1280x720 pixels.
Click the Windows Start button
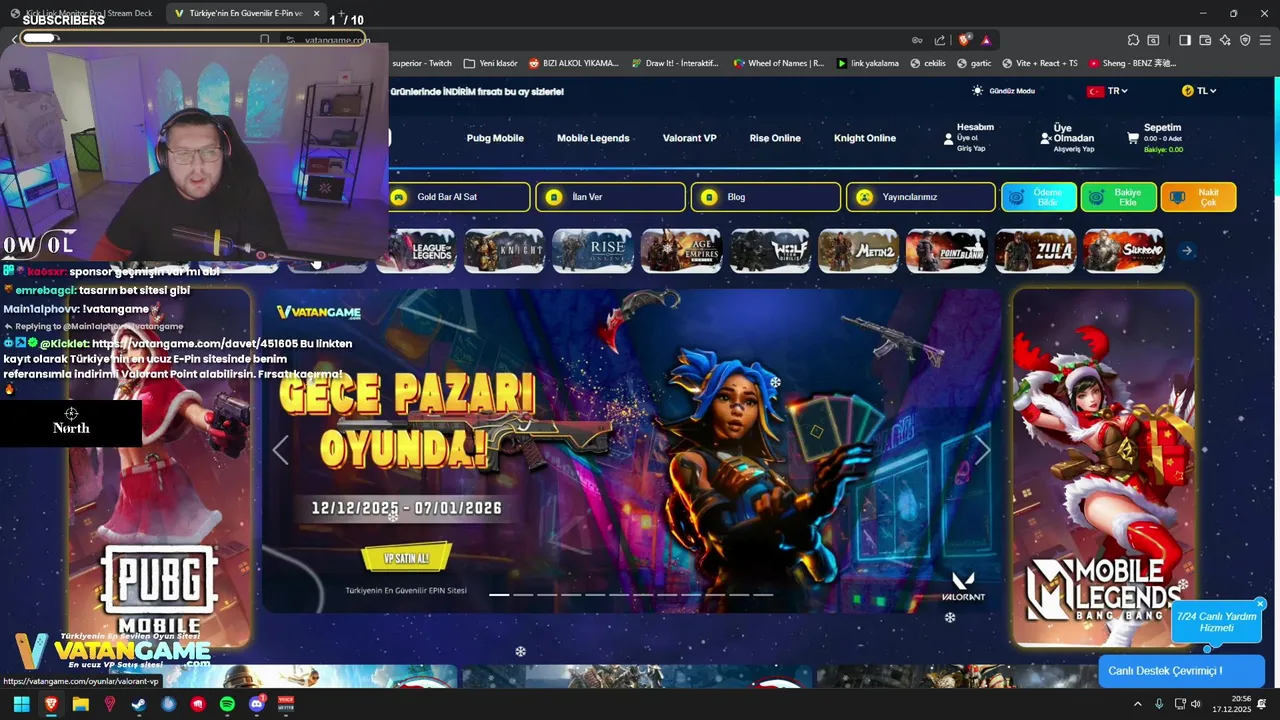[21, 704]
